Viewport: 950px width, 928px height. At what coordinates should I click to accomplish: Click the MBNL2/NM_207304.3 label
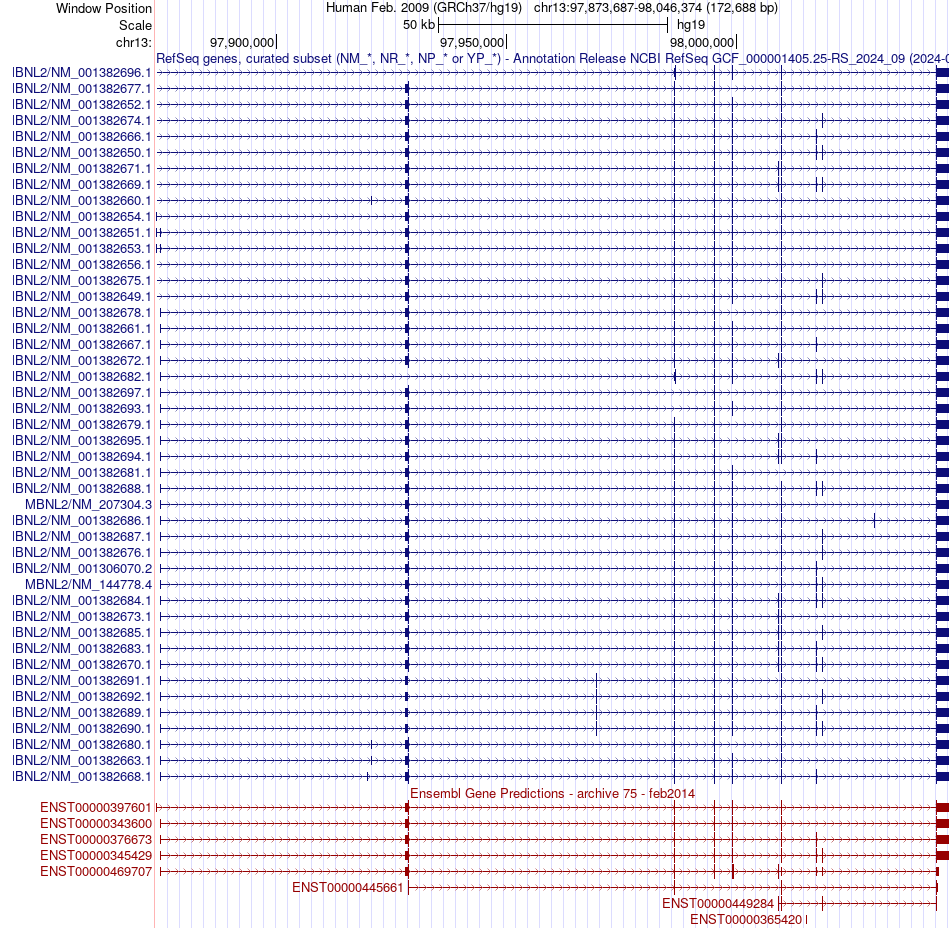coord(88,505)
